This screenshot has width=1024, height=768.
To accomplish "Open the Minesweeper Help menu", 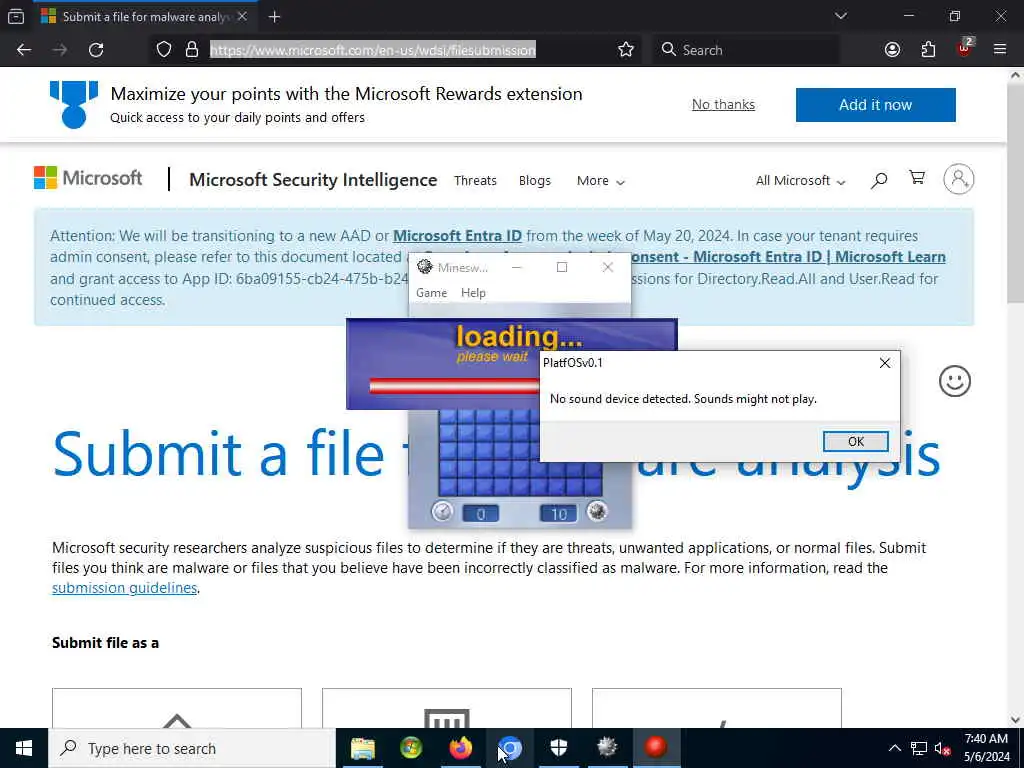I will 473,293.
